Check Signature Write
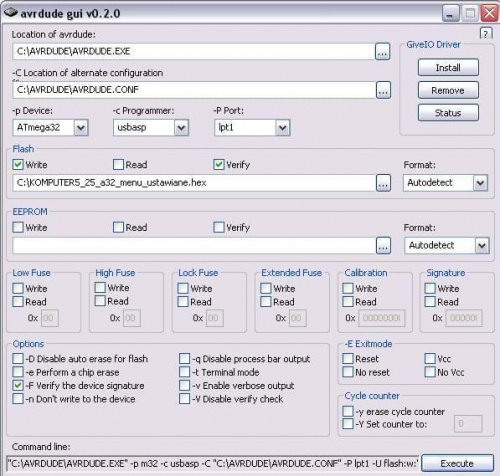500x476 pixels. click(430, 288)
